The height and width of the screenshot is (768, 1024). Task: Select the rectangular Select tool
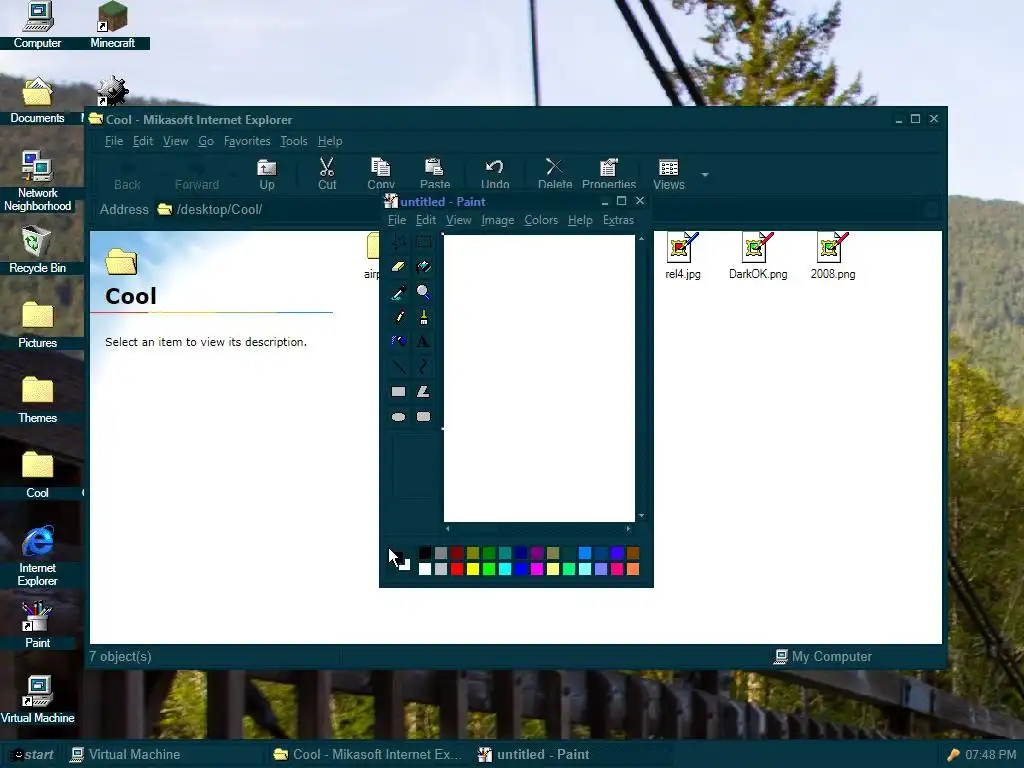coord(423,242)
